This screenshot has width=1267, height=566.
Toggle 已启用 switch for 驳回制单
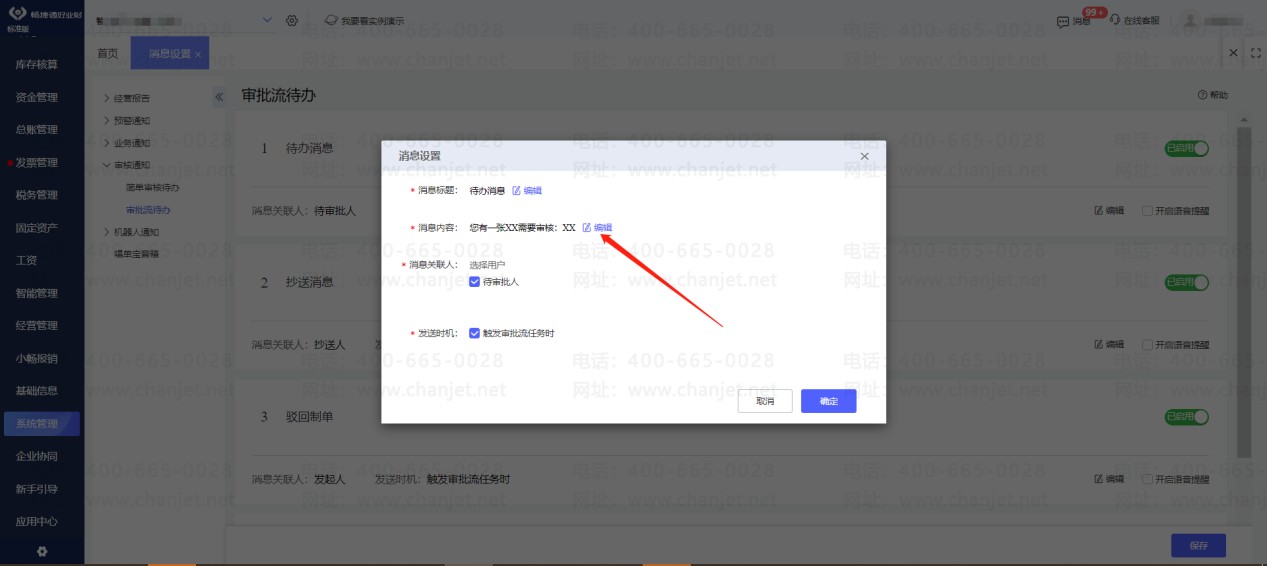[x=1187, y=417]
